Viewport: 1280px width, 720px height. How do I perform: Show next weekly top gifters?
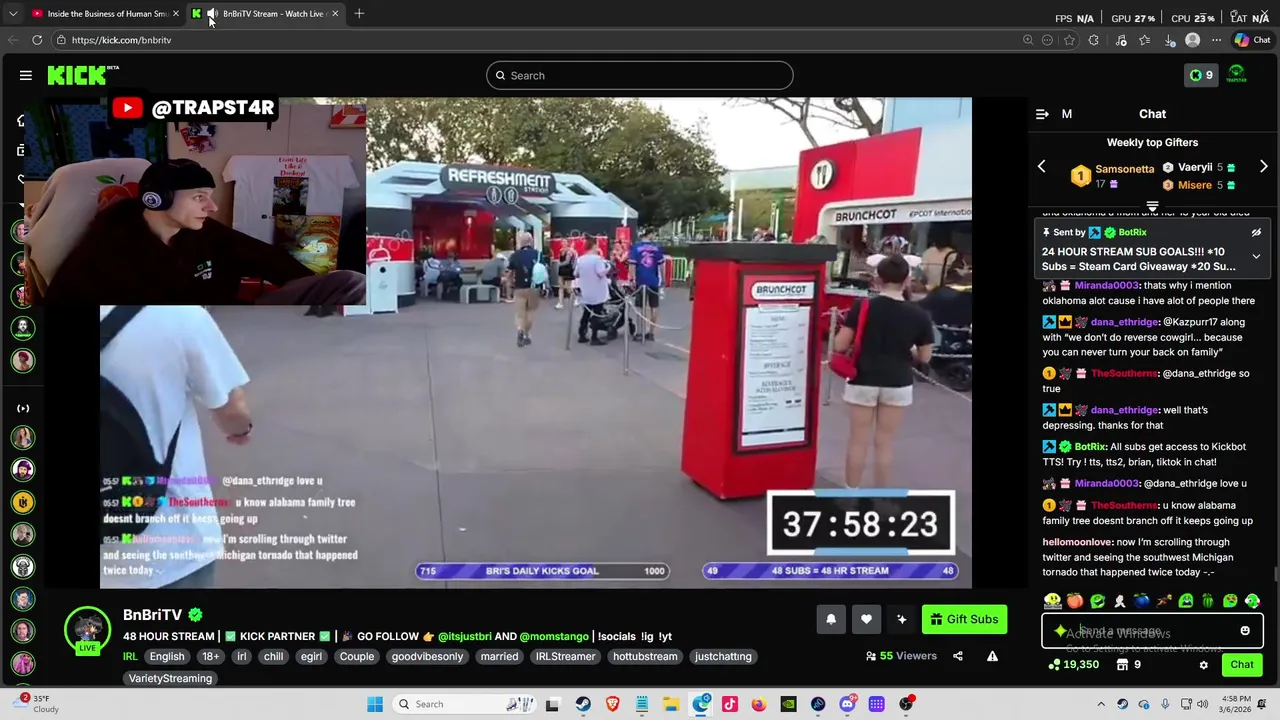pyautogui.click(x=1263, y=167)
